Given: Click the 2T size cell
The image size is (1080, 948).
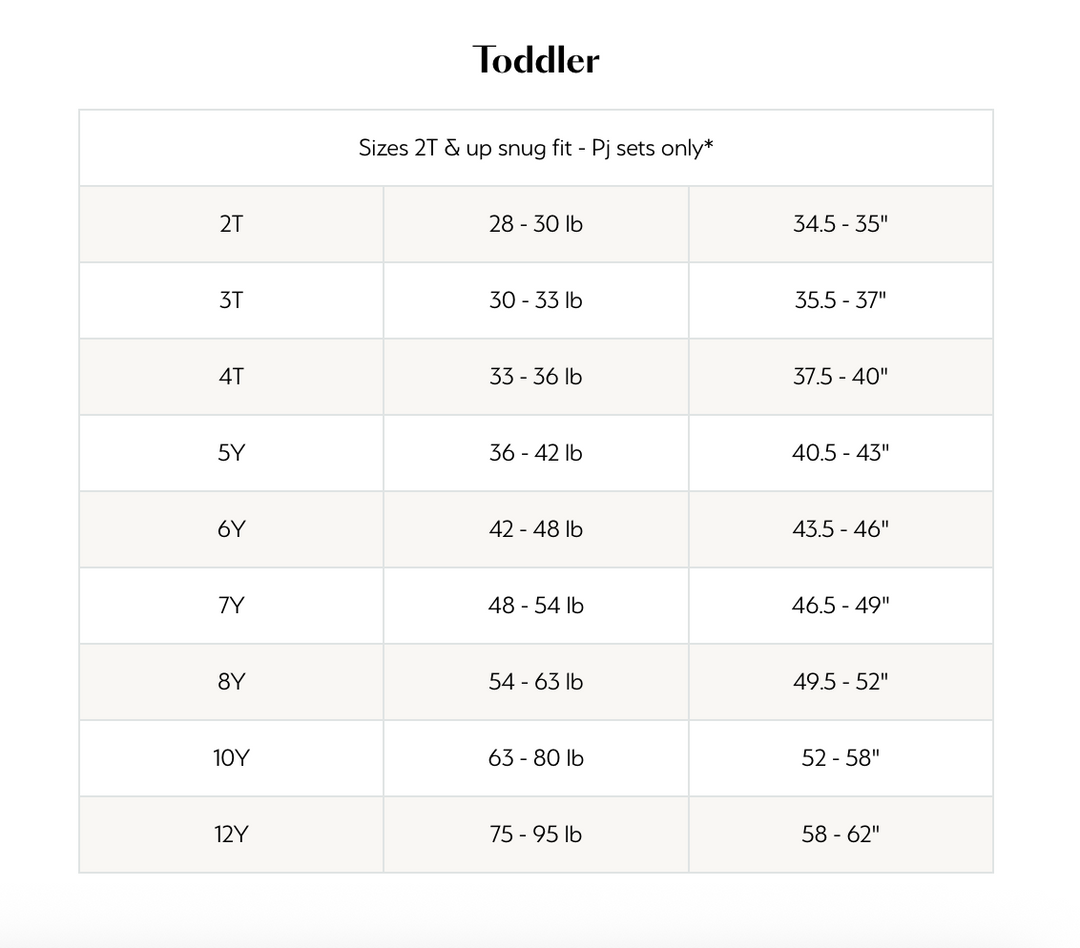Looking at the screenshot, I should 231,224.
